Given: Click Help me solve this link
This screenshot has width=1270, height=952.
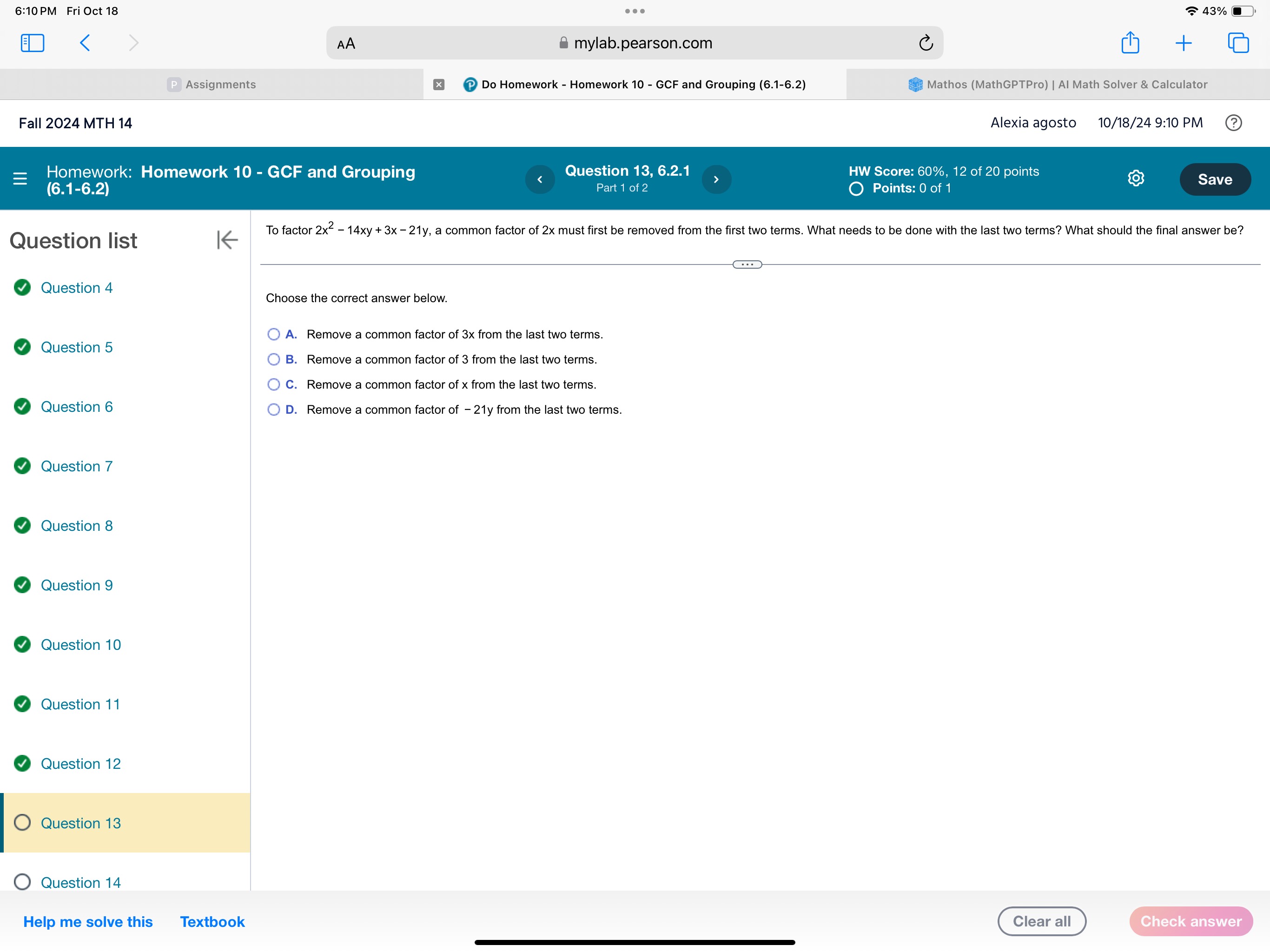Looking at the screenshot, I should point(88,922).
